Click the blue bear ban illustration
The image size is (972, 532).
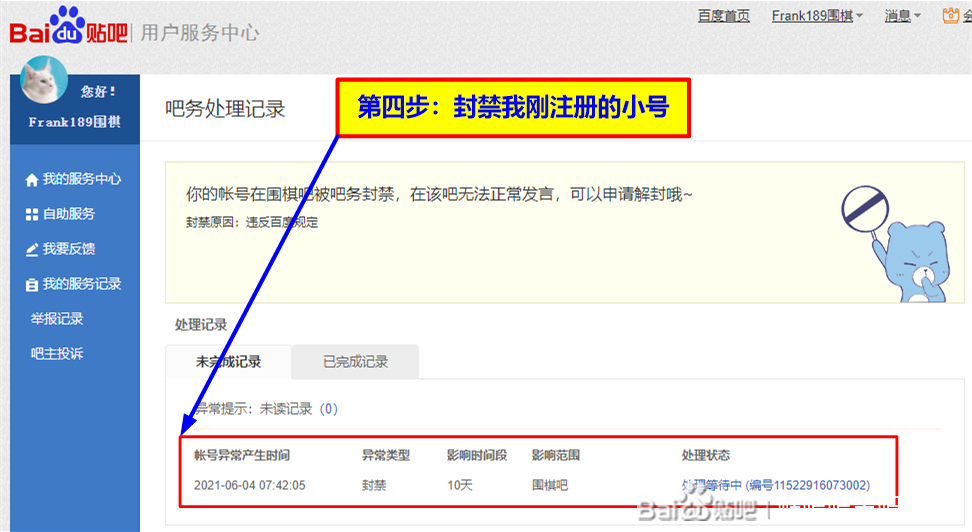pos(897,243)
